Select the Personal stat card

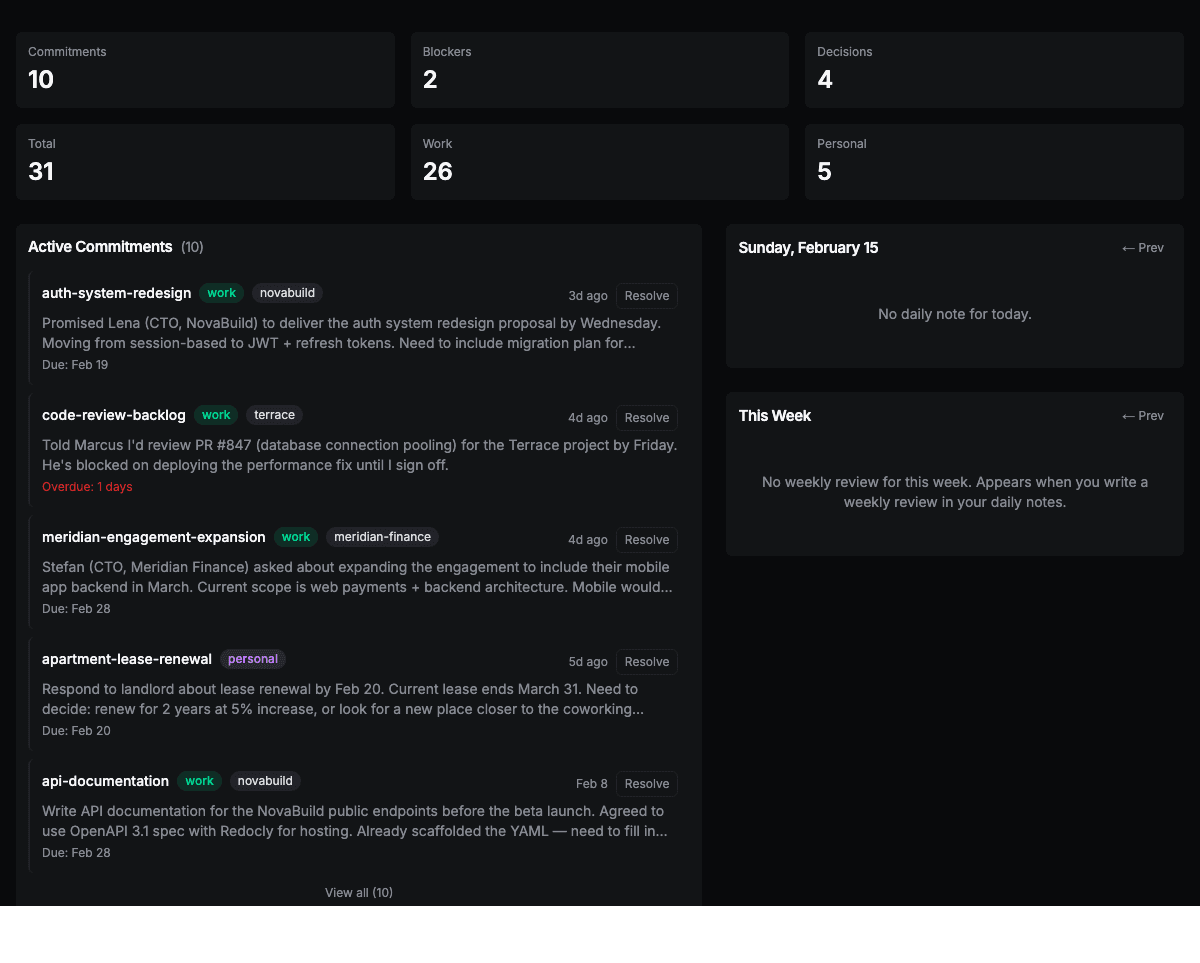tap(994, 161)
